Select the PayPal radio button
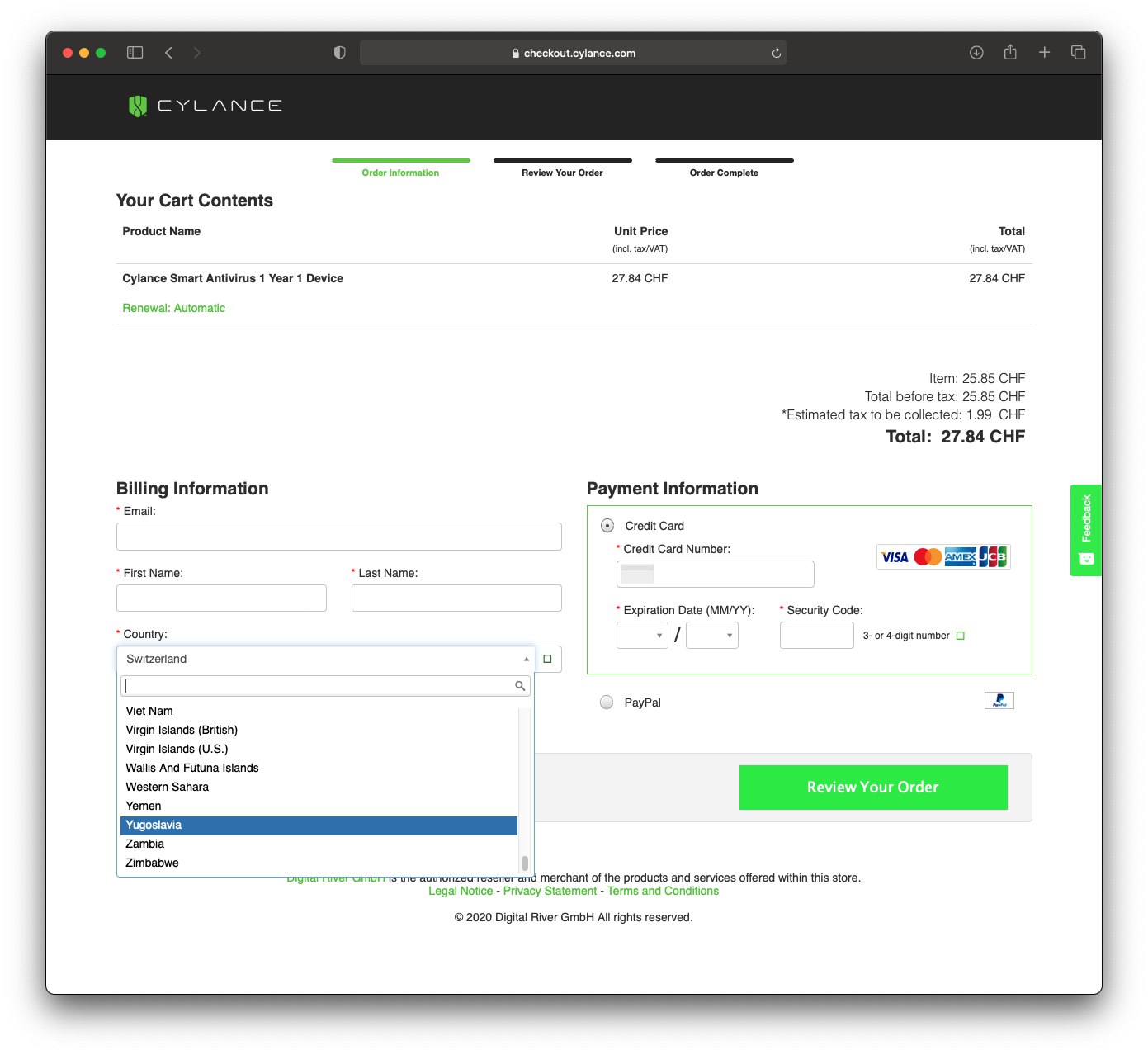The image size is (1148, 1055). 607,703
